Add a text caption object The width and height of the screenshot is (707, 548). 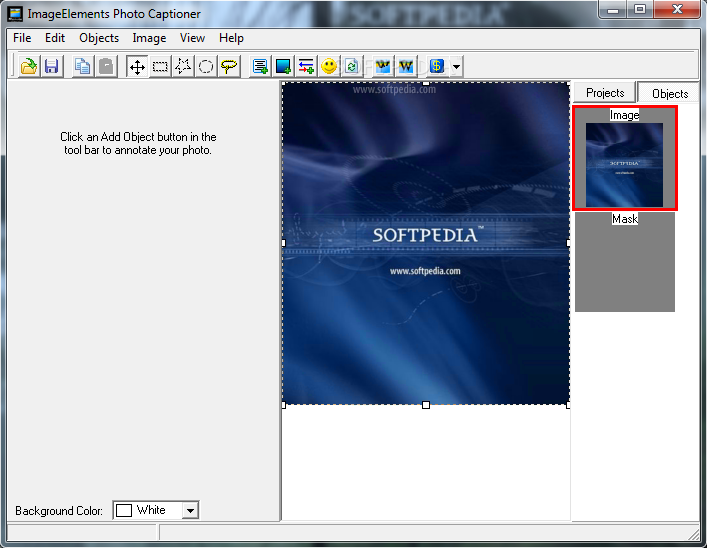point(260,67)
